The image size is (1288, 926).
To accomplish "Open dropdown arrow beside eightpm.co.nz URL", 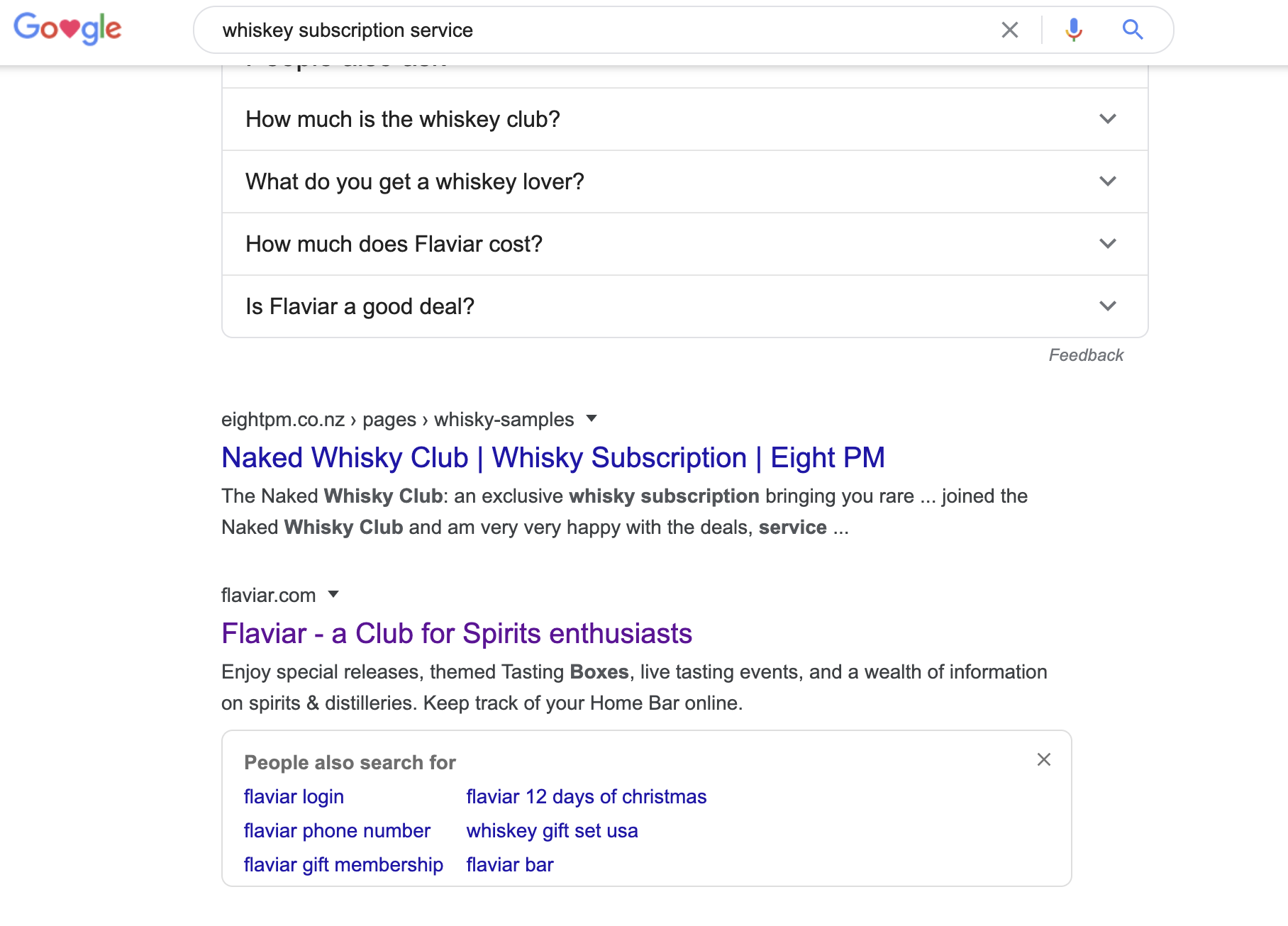I will pyautogui.click(x=592, y=418).
